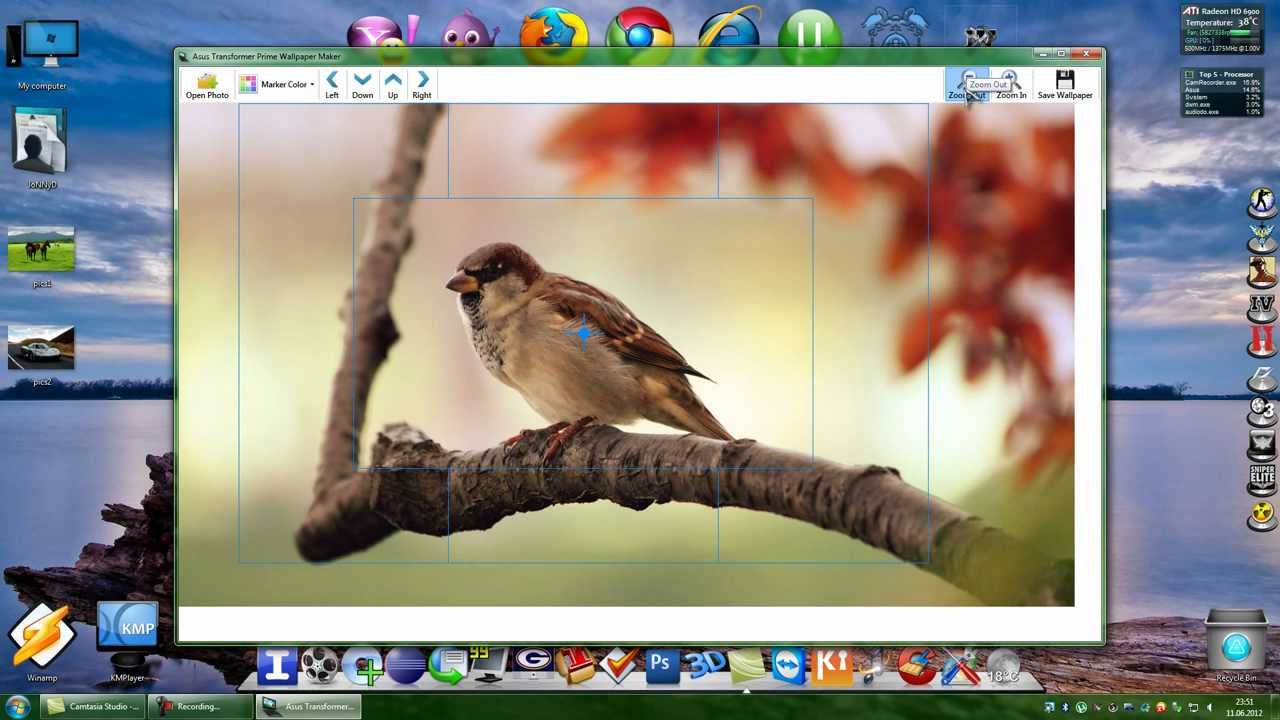The height and width of the screenshot is (720, 1280).
Task: Click the Recording taskbar button
Action: coord(198,707)
